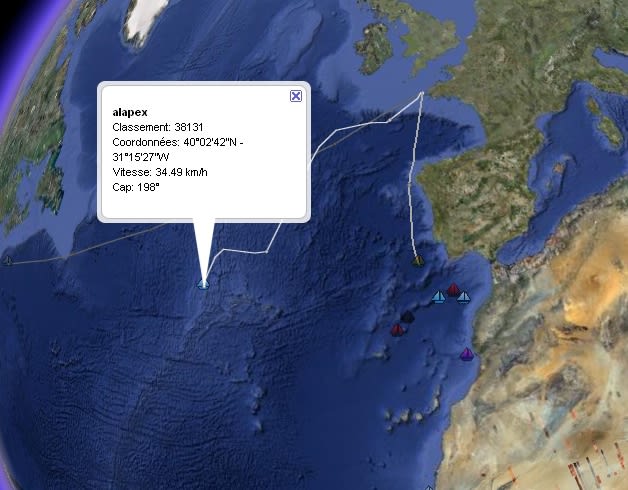Click the Cap 198° line

(136, 187)
